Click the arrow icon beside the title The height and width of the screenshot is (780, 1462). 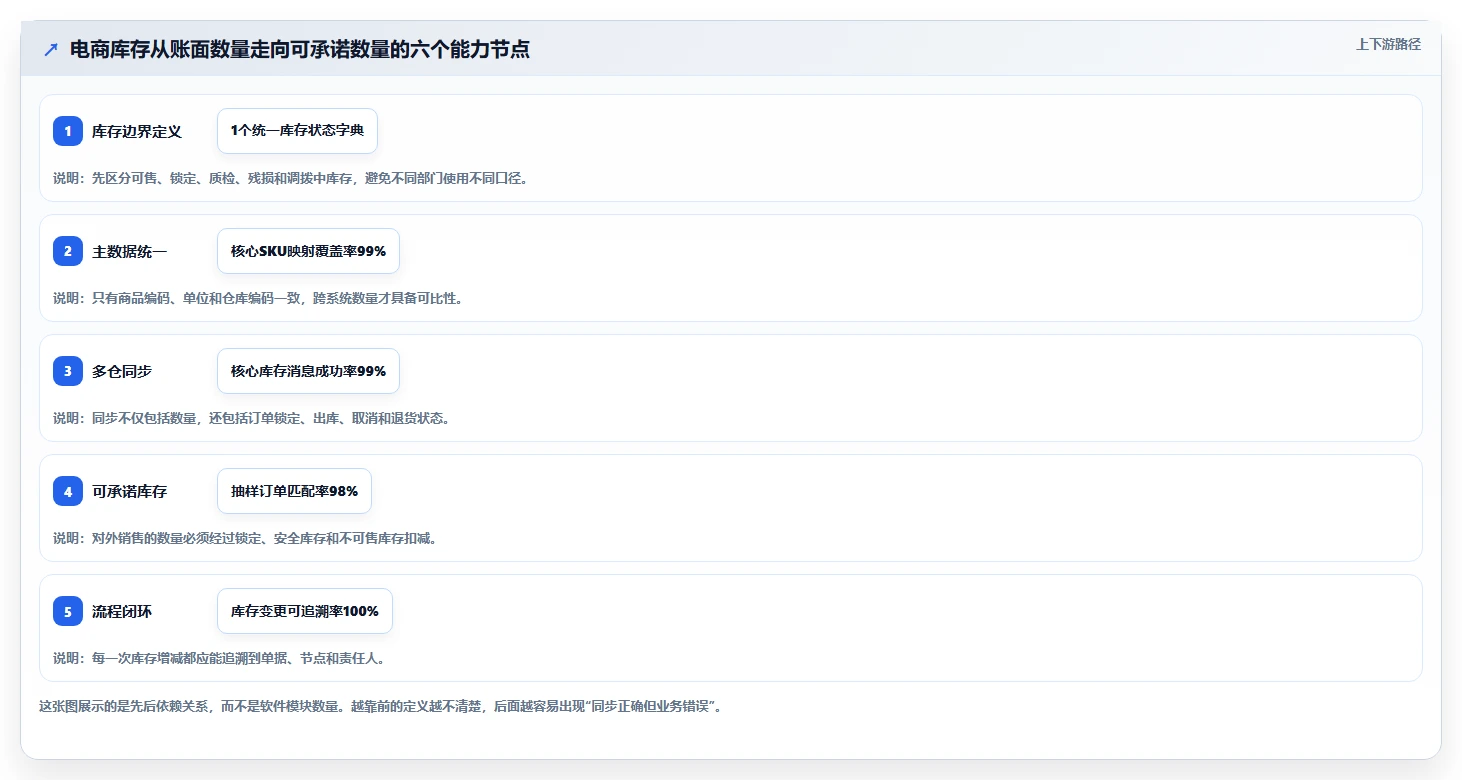coord(51,49)
